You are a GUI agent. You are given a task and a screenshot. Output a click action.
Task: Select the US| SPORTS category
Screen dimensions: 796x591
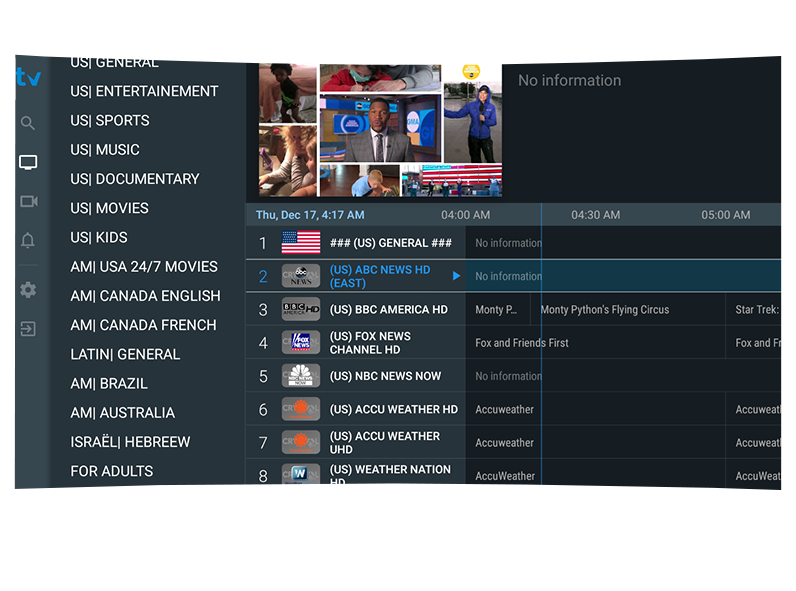point(110,120)
